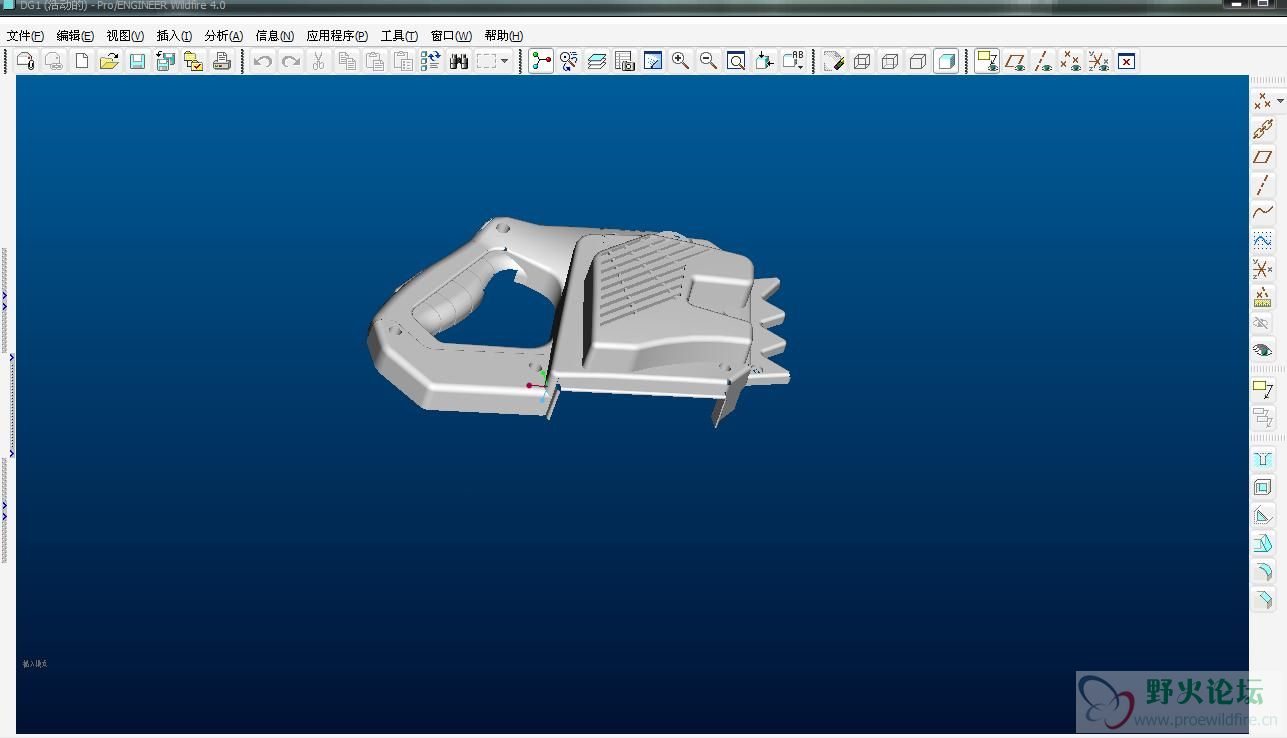Open the 信息(N) menu
The image size is (1287, 738).
[275, 36]
